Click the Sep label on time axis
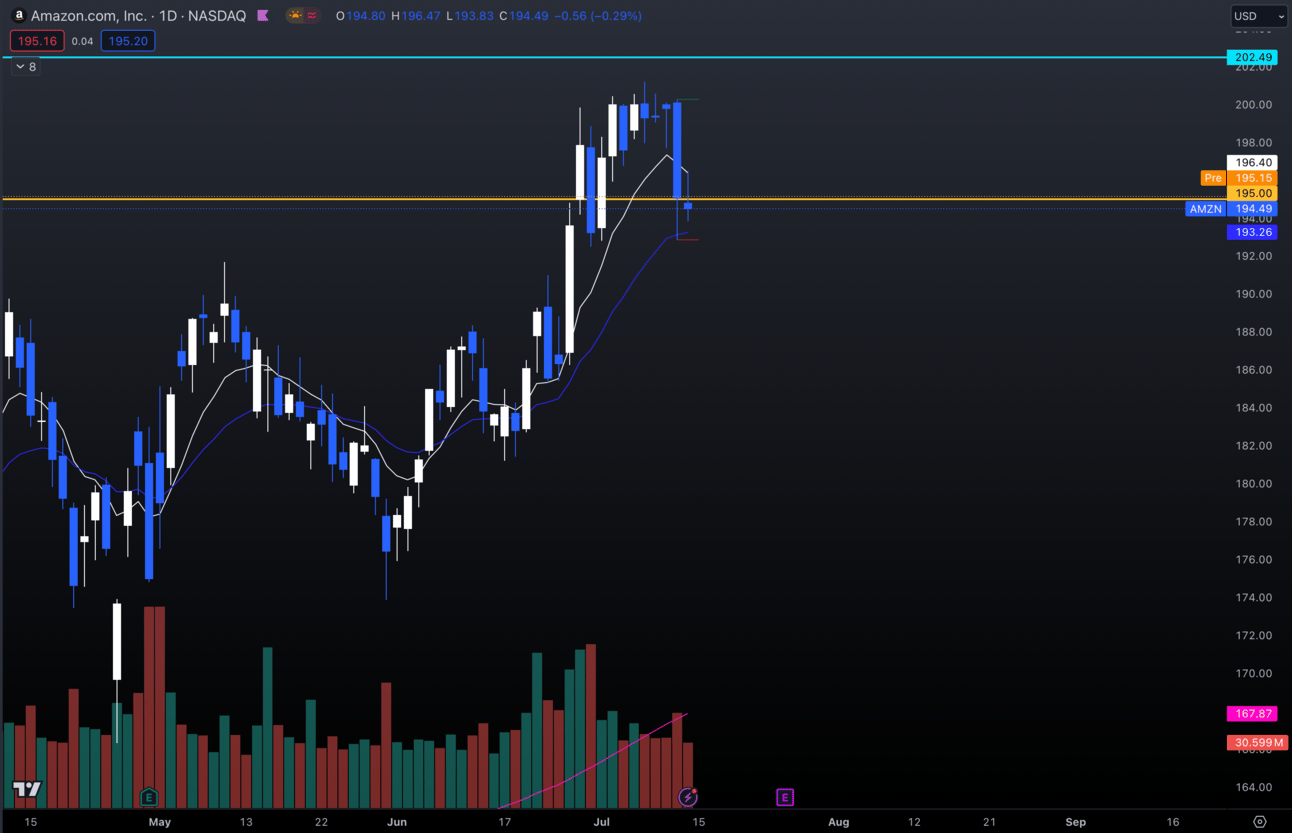This screenshot has height=833, width=1292. (x=1075, y=822)
